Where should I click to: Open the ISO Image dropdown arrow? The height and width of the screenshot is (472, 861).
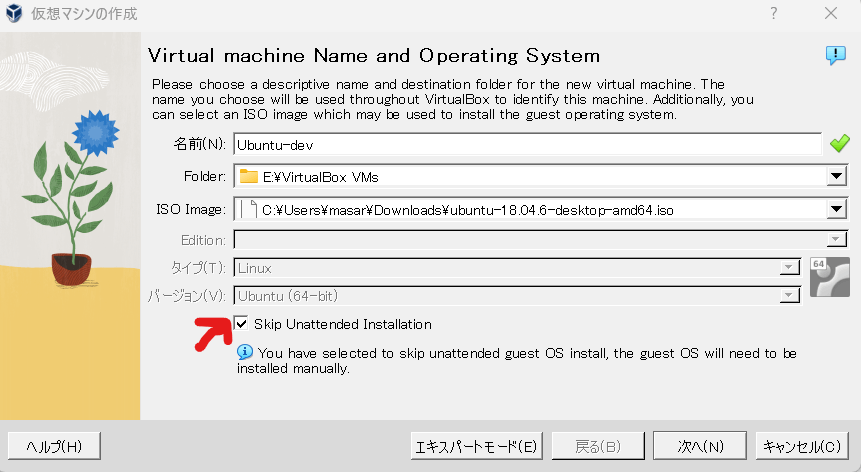[x=836, y=209]
